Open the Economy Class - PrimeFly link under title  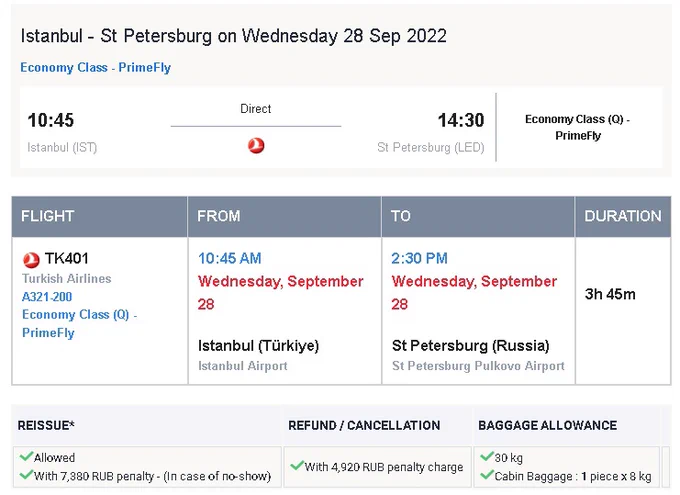click(x=95, y=68)
